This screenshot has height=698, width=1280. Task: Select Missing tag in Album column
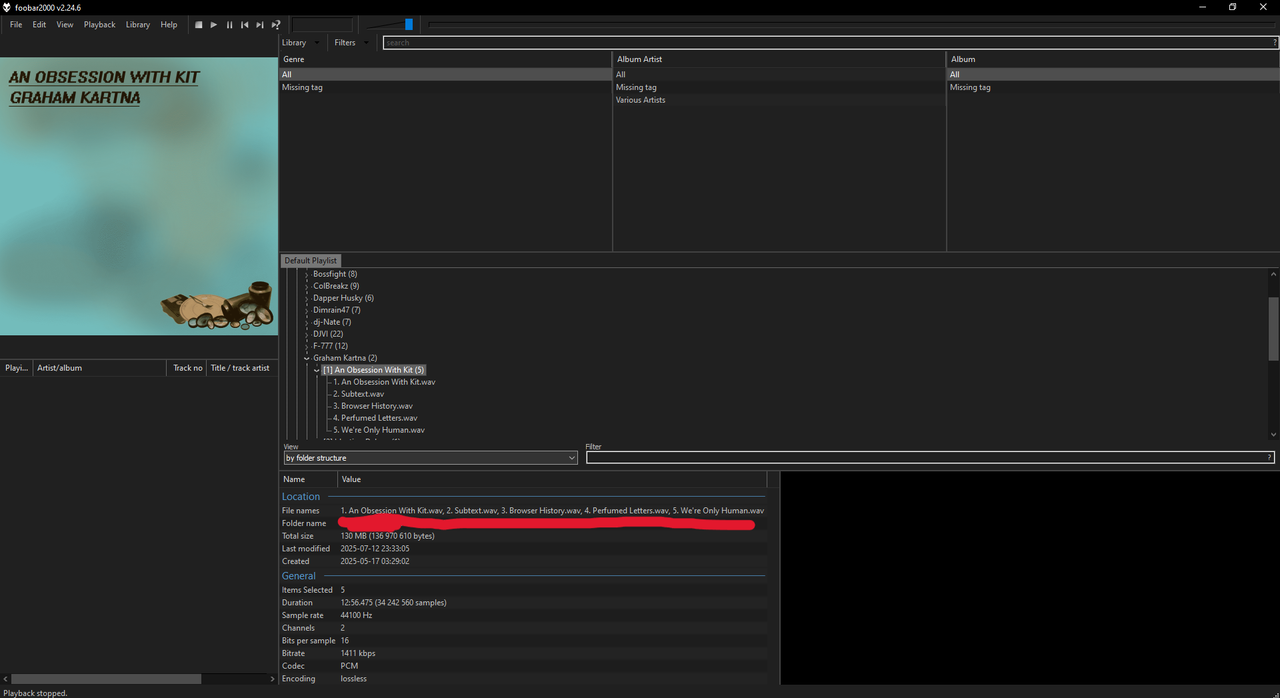[x=1113, y=87]
